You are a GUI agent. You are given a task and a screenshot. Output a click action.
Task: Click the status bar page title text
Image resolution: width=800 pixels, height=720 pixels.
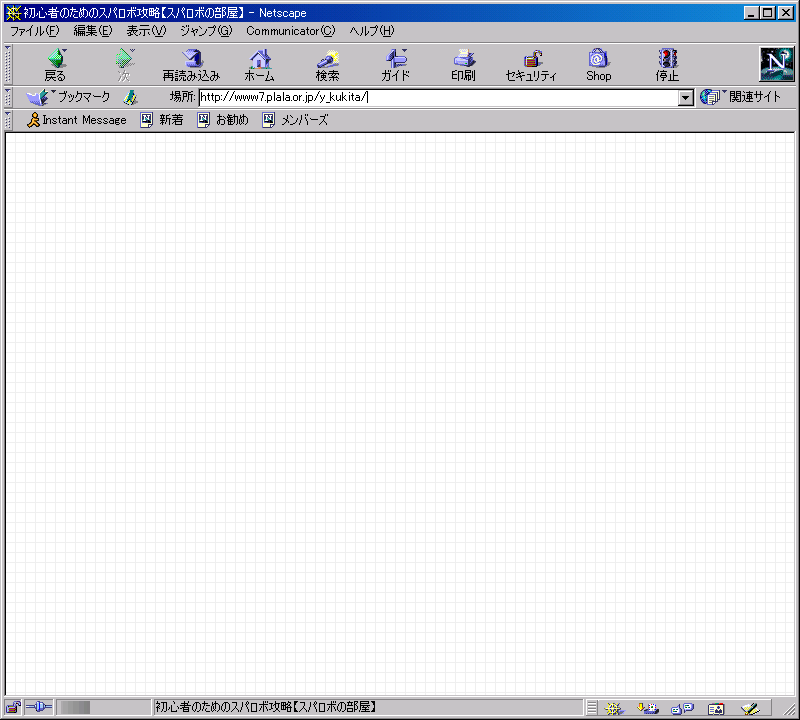tap(266, 707)
